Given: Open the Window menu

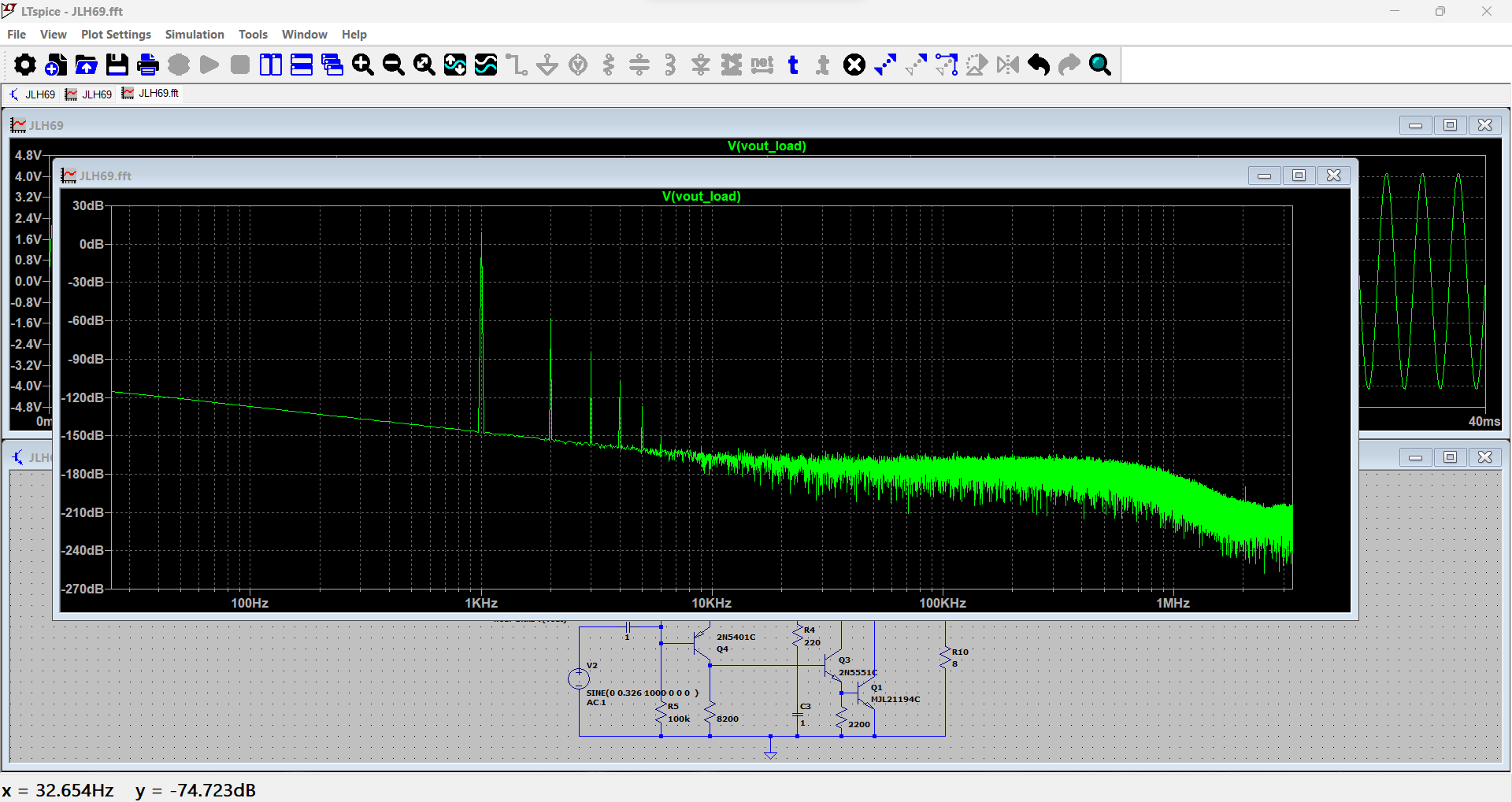Looking at the screenshot, I should click(x=305, y=35).
